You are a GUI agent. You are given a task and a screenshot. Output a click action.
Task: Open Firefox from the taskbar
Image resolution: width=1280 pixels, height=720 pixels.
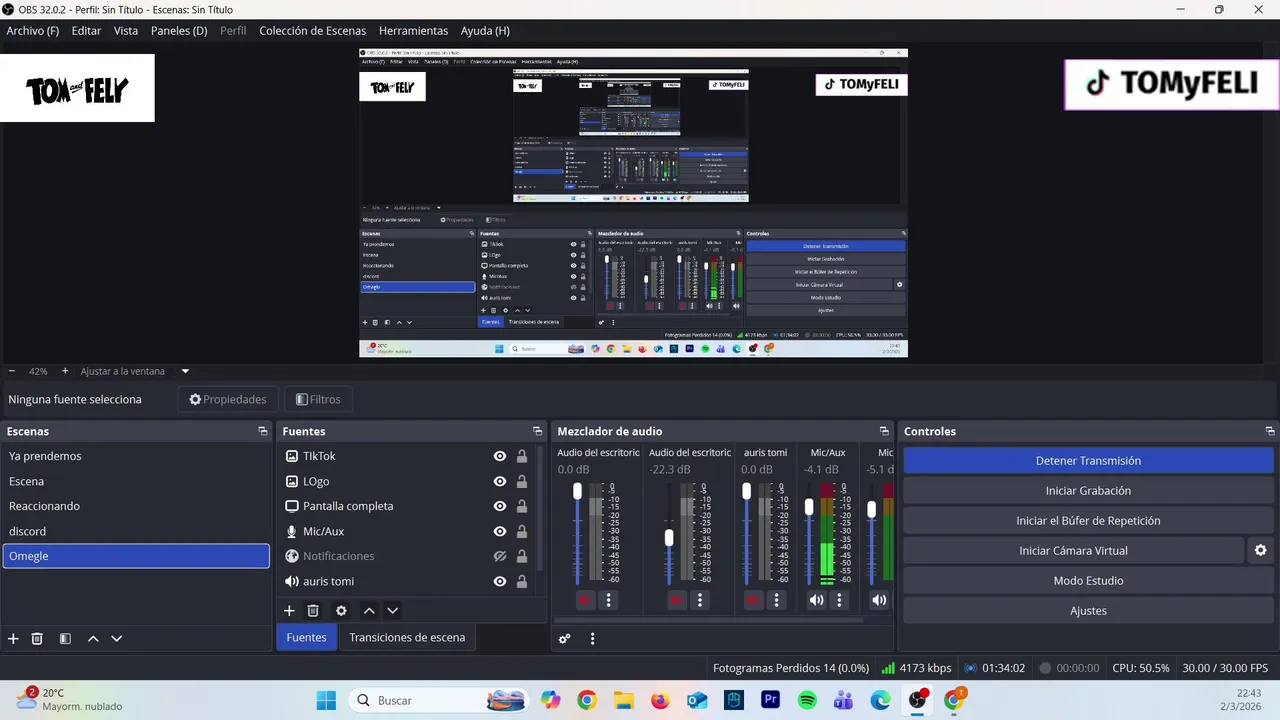click(660, 700)
